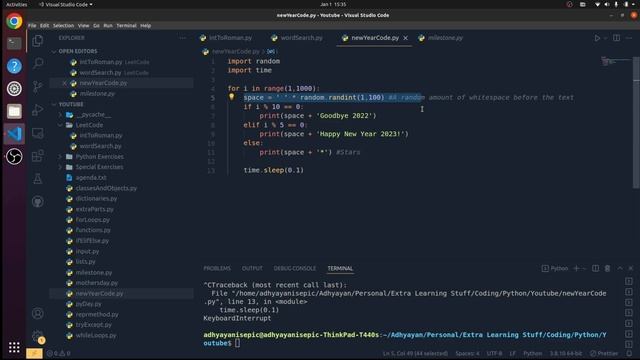640x360 pixels.
Task: Open Explorer panel ellipsis menu
Action: [182, 38]
